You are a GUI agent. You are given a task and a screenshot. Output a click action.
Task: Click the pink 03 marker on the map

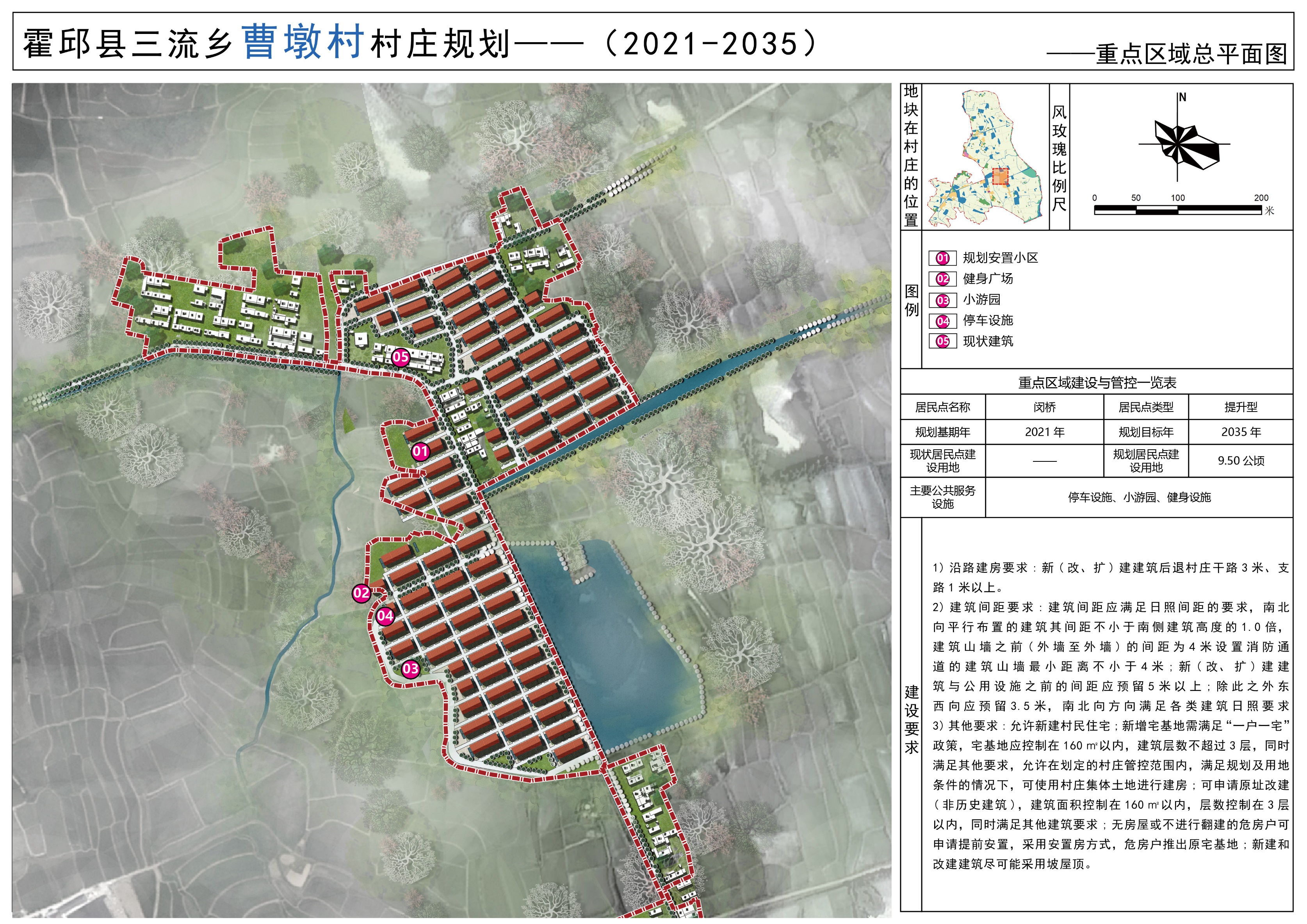[410, 669]
